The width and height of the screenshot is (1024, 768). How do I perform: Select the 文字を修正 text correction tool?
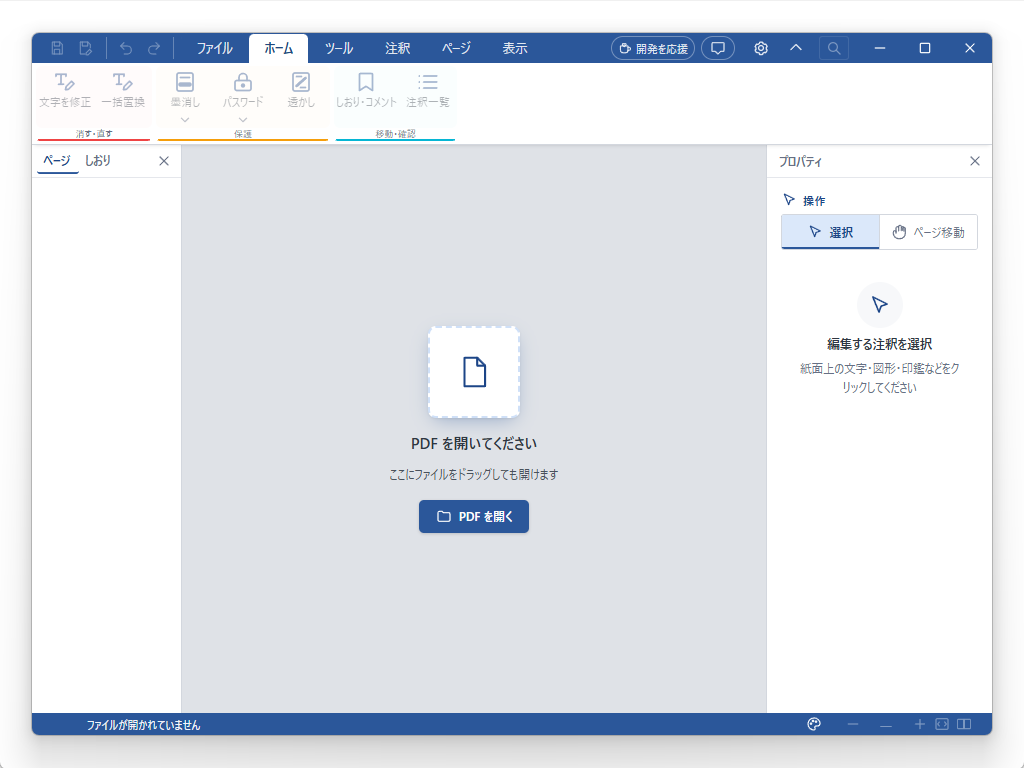pyautogui.click(x=65, y=90)
